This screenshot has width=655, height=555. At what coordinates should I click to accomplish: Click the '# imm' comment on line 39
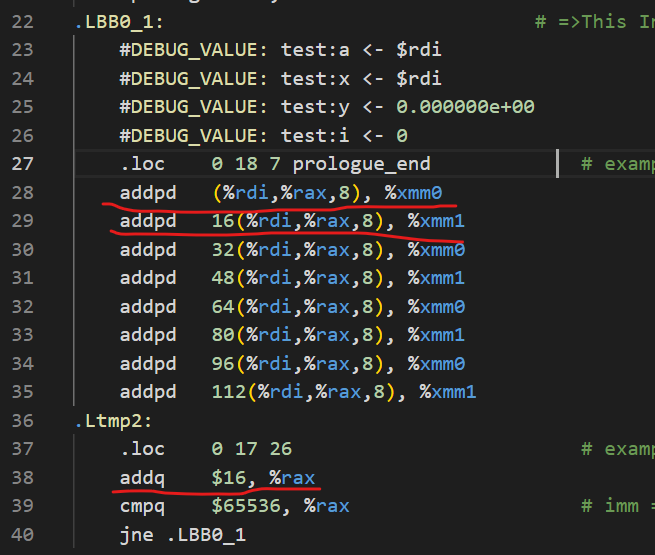[610, 506]
